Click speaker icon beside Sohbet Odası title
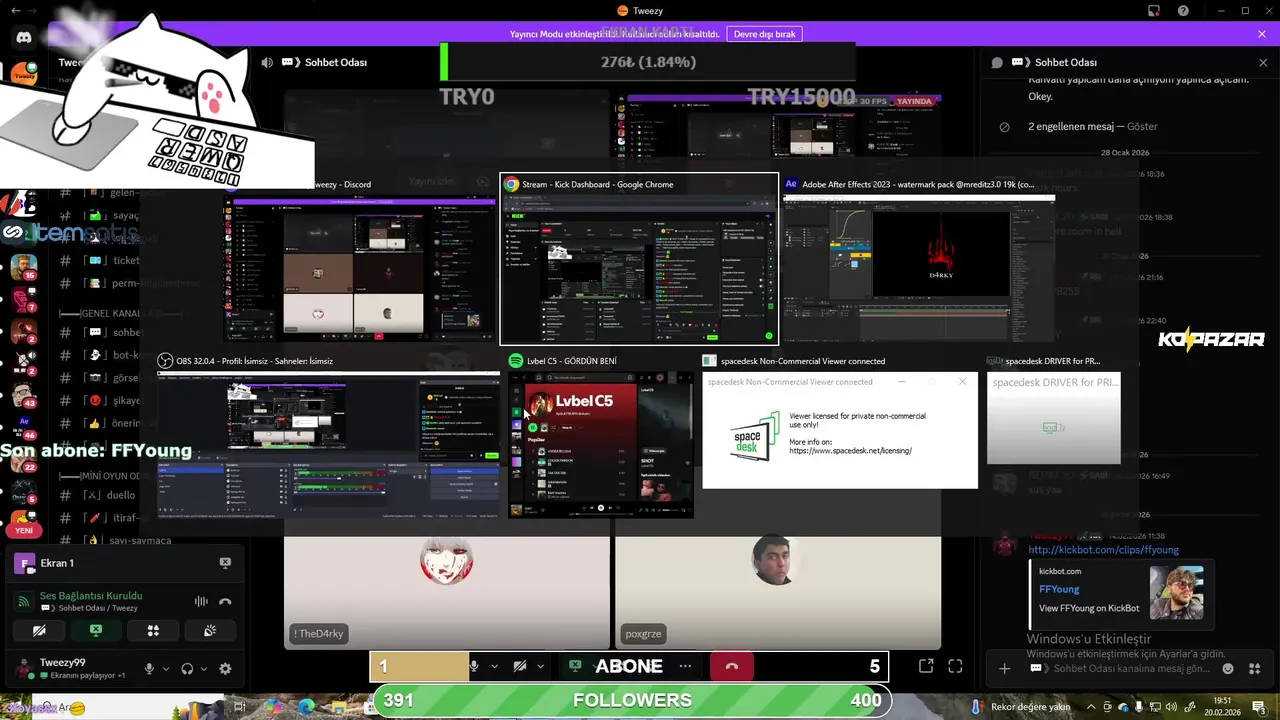1280x720 pixels. pyautogui.click(x=267, y=62)
